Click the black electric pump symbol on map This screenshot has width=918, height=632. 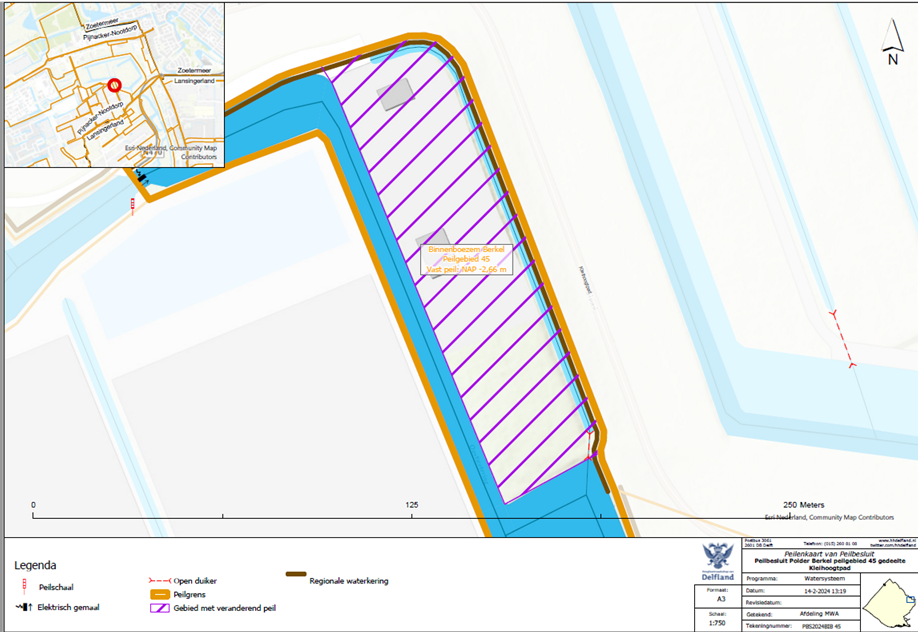pyautogui.click(x=139, y=176)
